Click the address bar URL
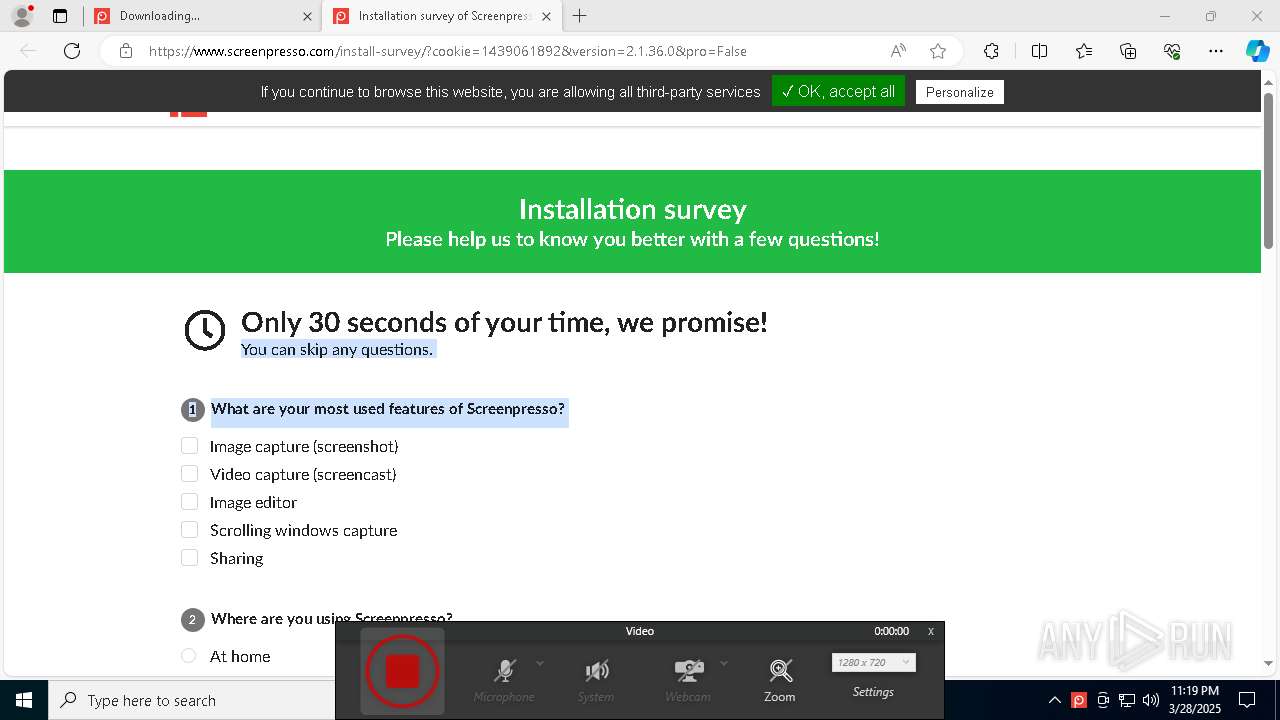1280x720 pixels. click(x=447, y=51)
